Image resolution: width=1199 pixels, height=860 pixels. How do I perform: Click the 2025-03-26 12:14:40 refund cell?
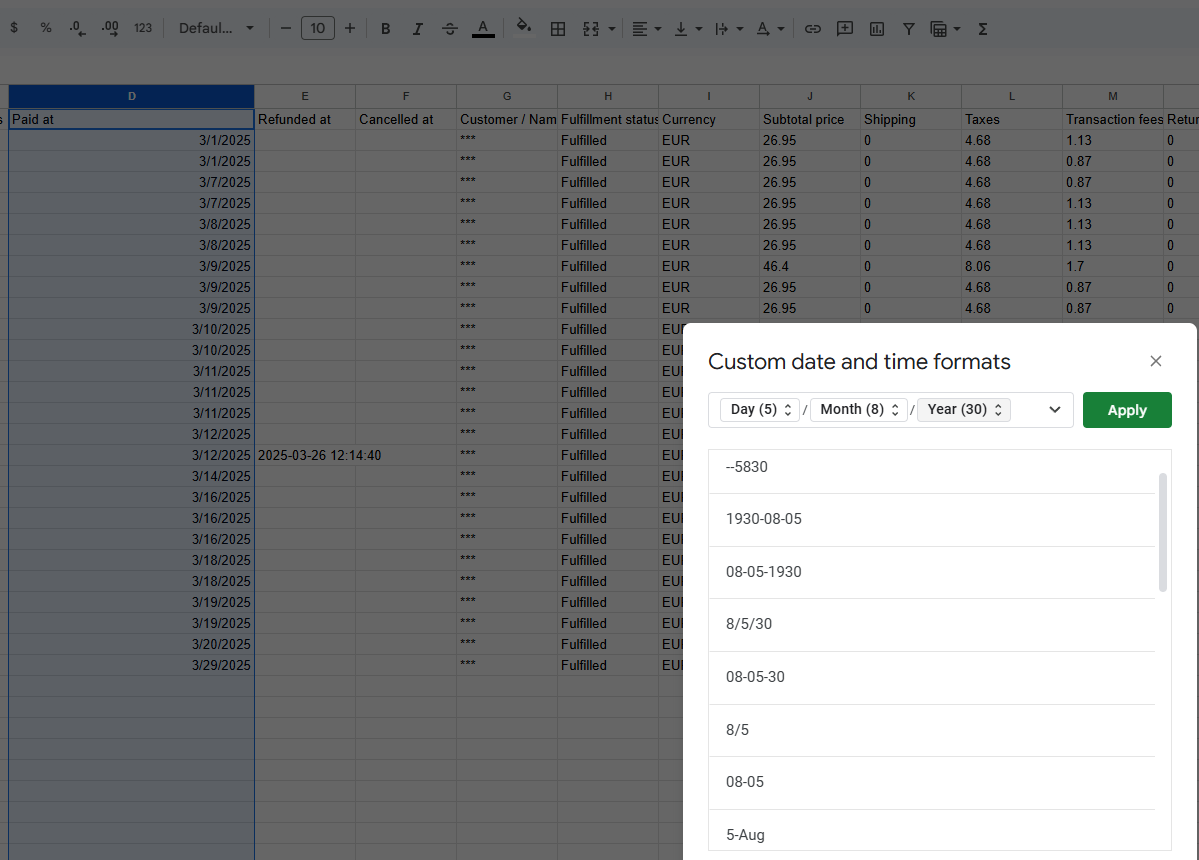[304, 456]
